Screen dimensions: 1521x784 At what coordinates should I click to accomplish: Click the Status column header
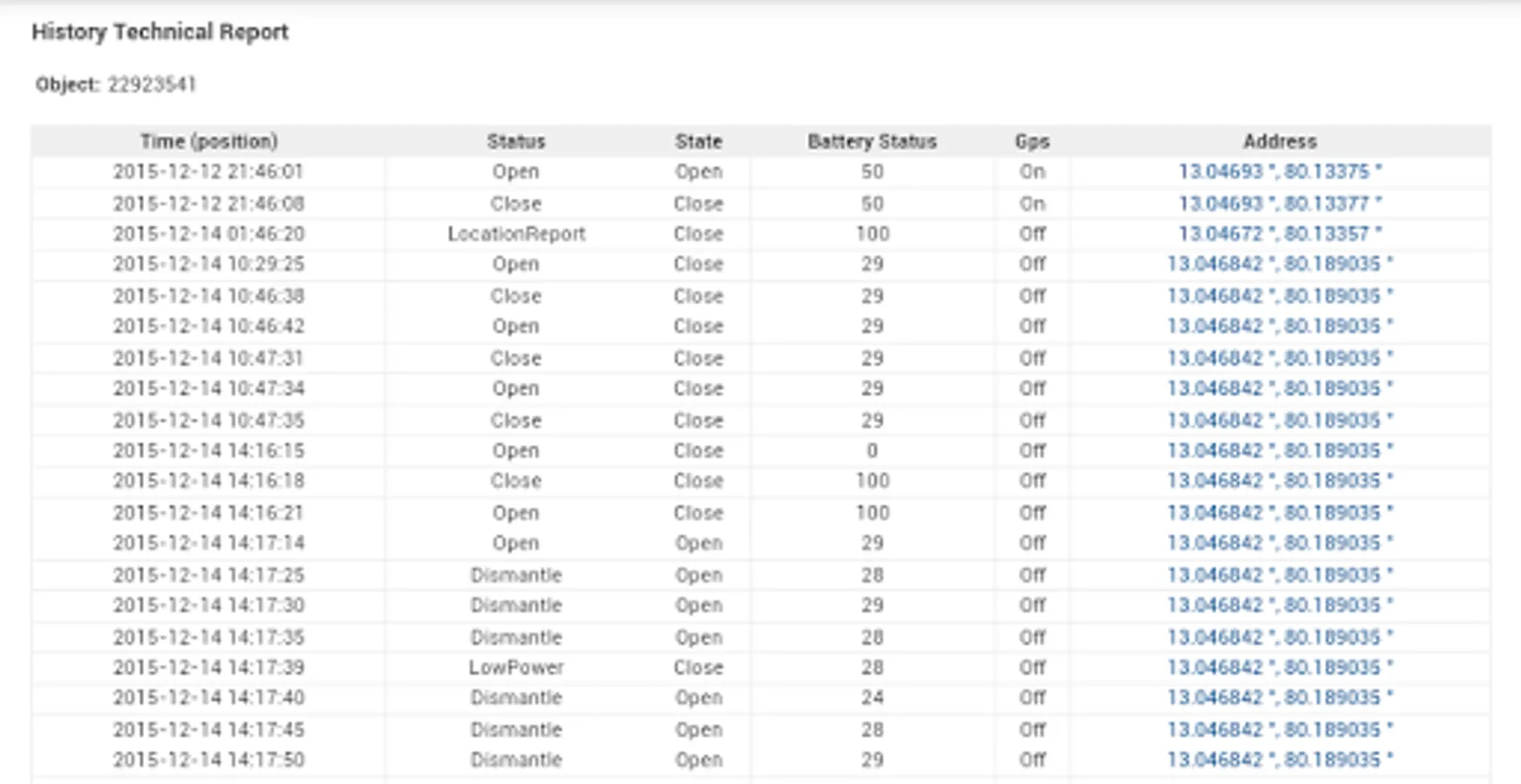[x=515, y=141]
